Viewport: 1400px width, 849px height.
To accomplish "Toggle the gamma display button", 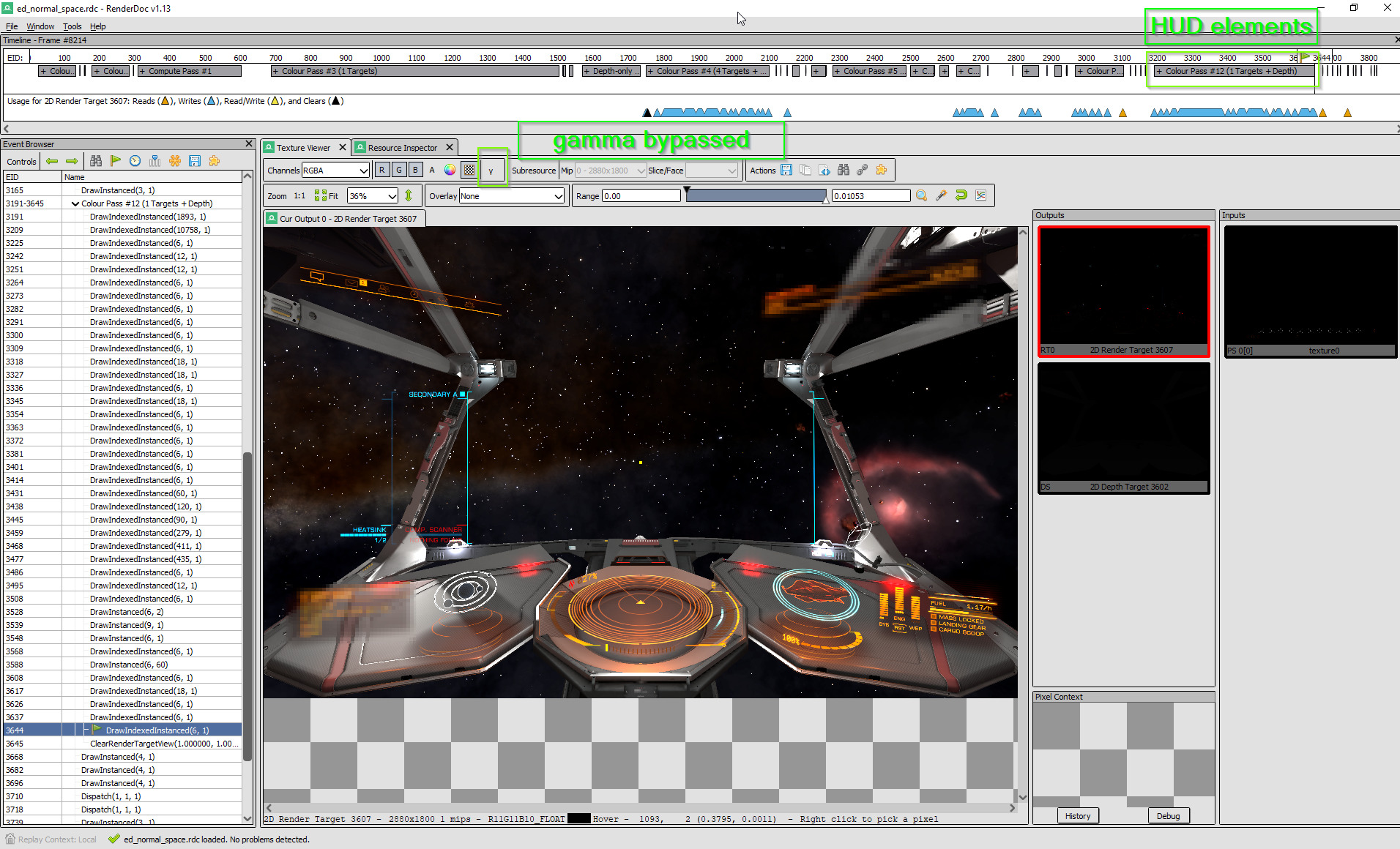I will 491,170.
